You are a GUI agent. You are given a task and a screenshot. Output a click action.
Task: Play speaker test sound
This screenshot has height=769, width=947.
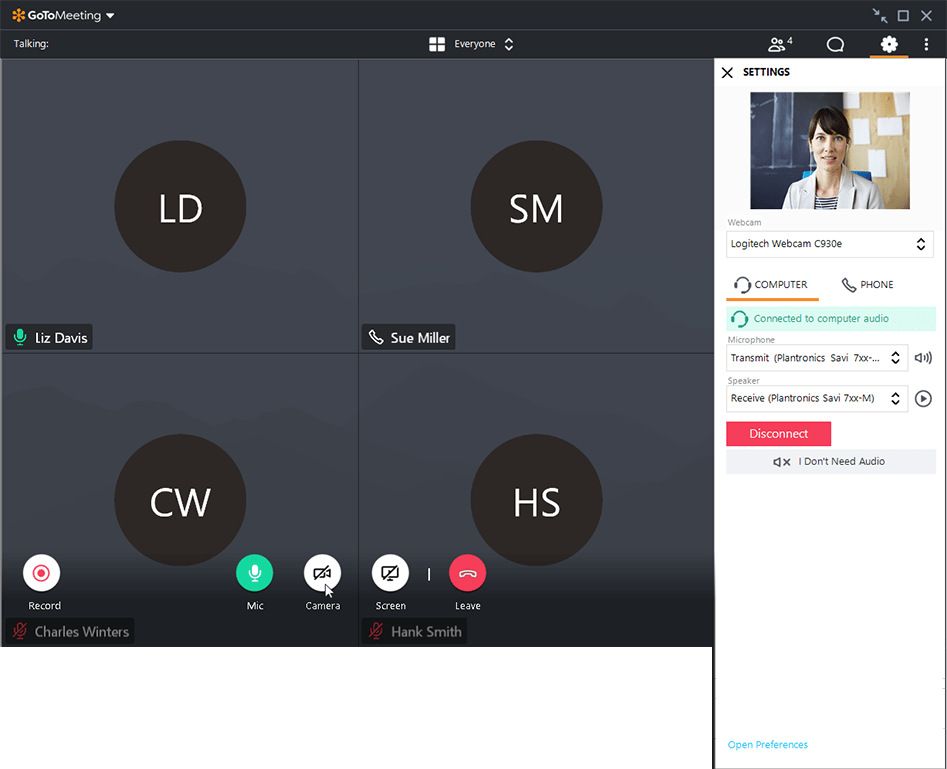tap(923, 399)
